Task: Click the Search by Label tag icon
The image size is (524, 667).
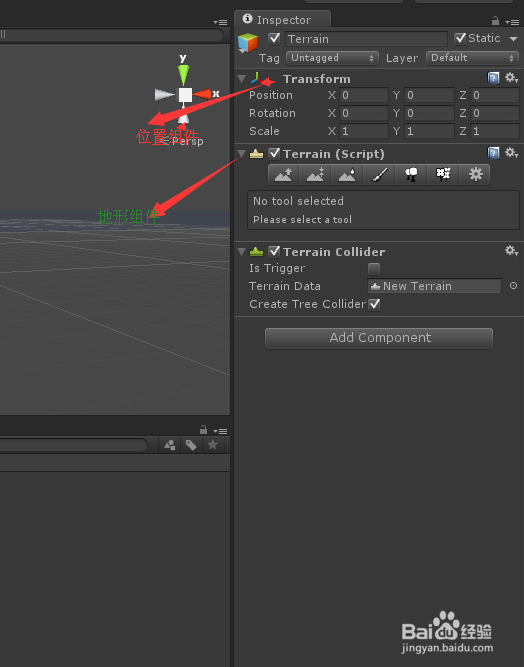Action: (x=191, y=445)
